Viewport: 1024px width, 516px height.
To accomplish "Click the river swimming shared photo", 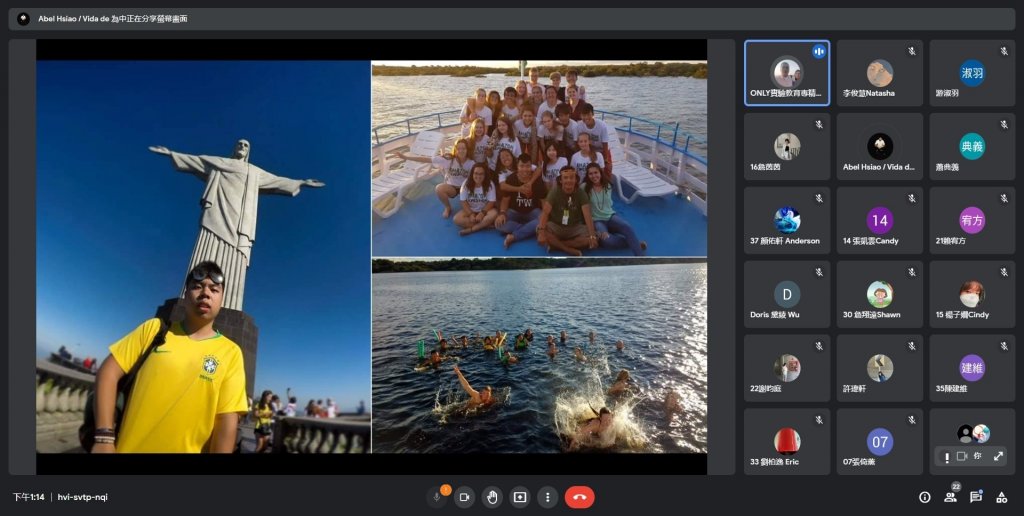I will tap(539, 355).
